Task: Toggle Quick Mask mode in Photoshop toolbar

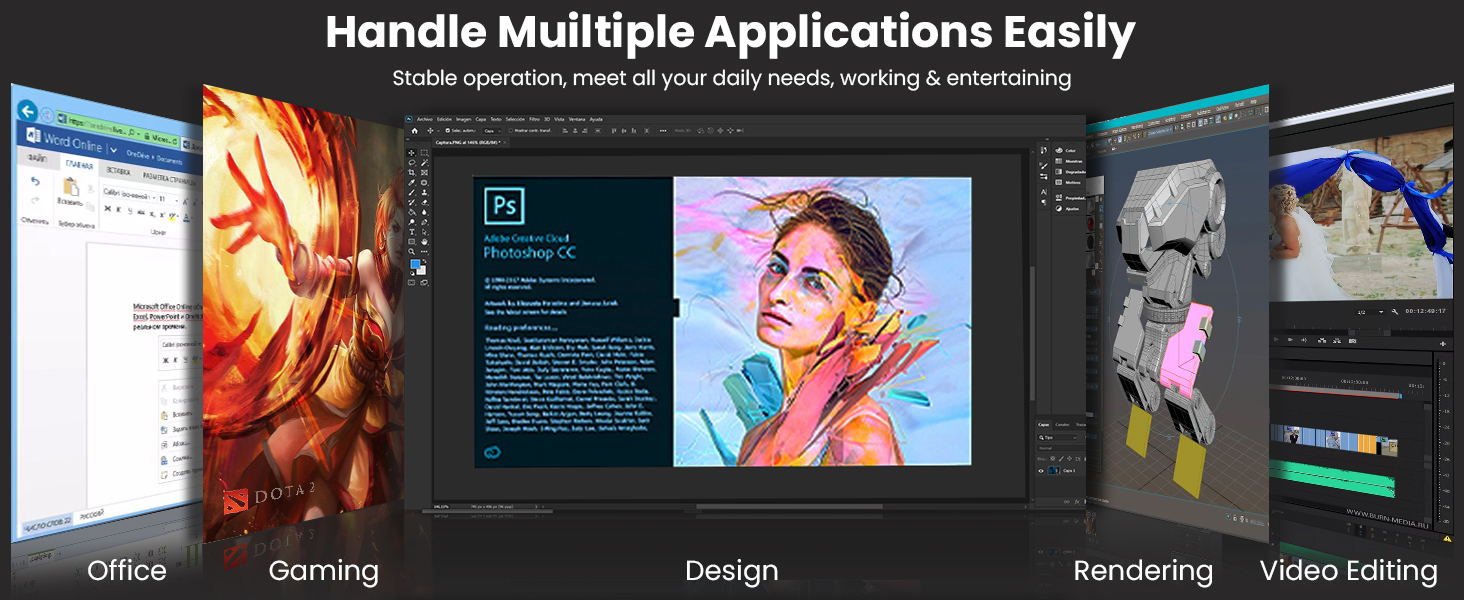Action: click(411, 283)
